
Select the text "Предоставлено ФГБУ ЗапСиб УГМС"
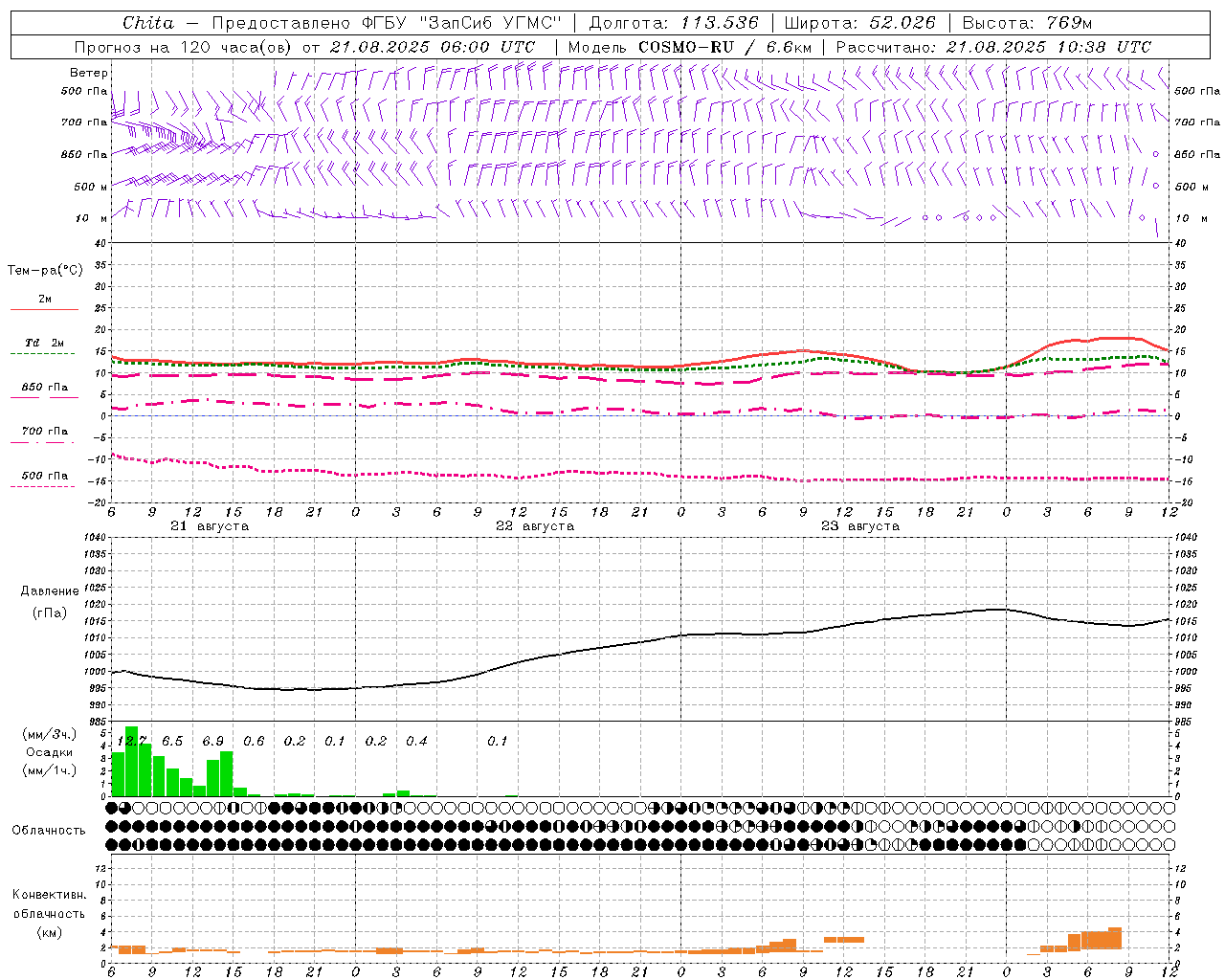click(387, 23)
